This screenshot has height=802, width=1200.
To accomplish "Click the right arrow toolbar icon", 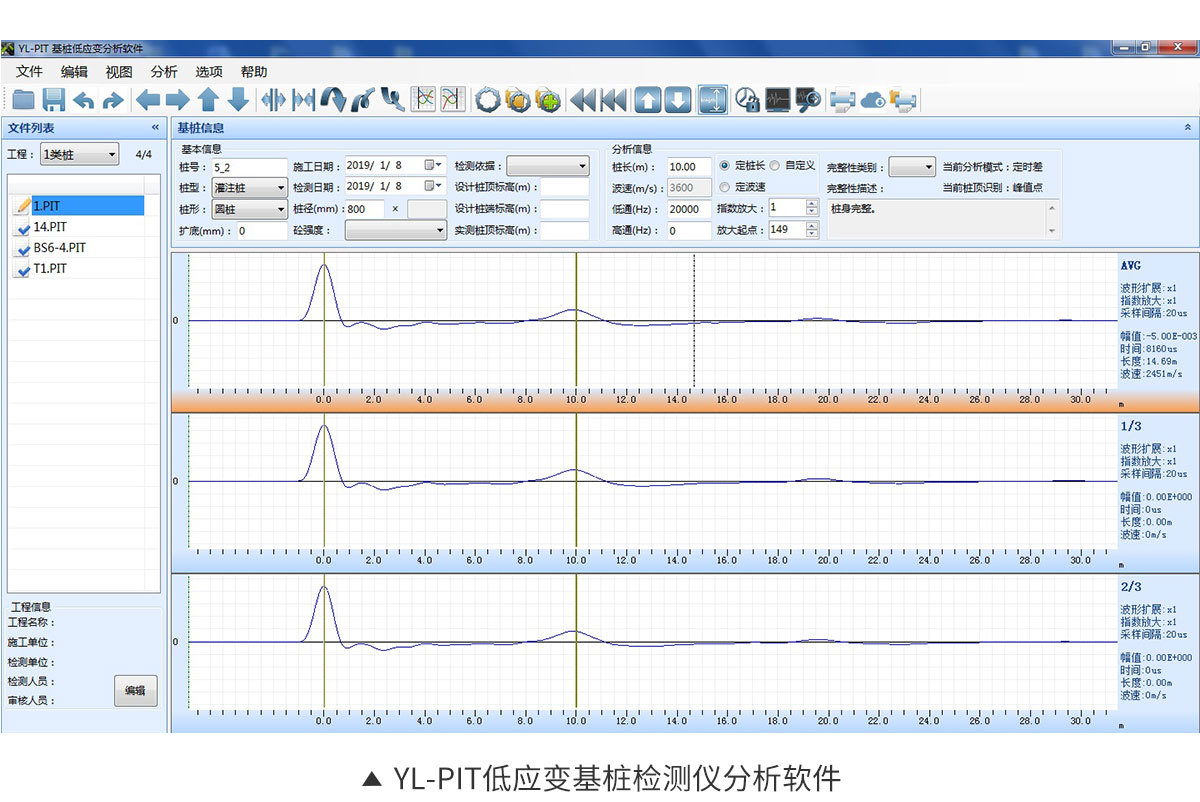I will [178, 99].
